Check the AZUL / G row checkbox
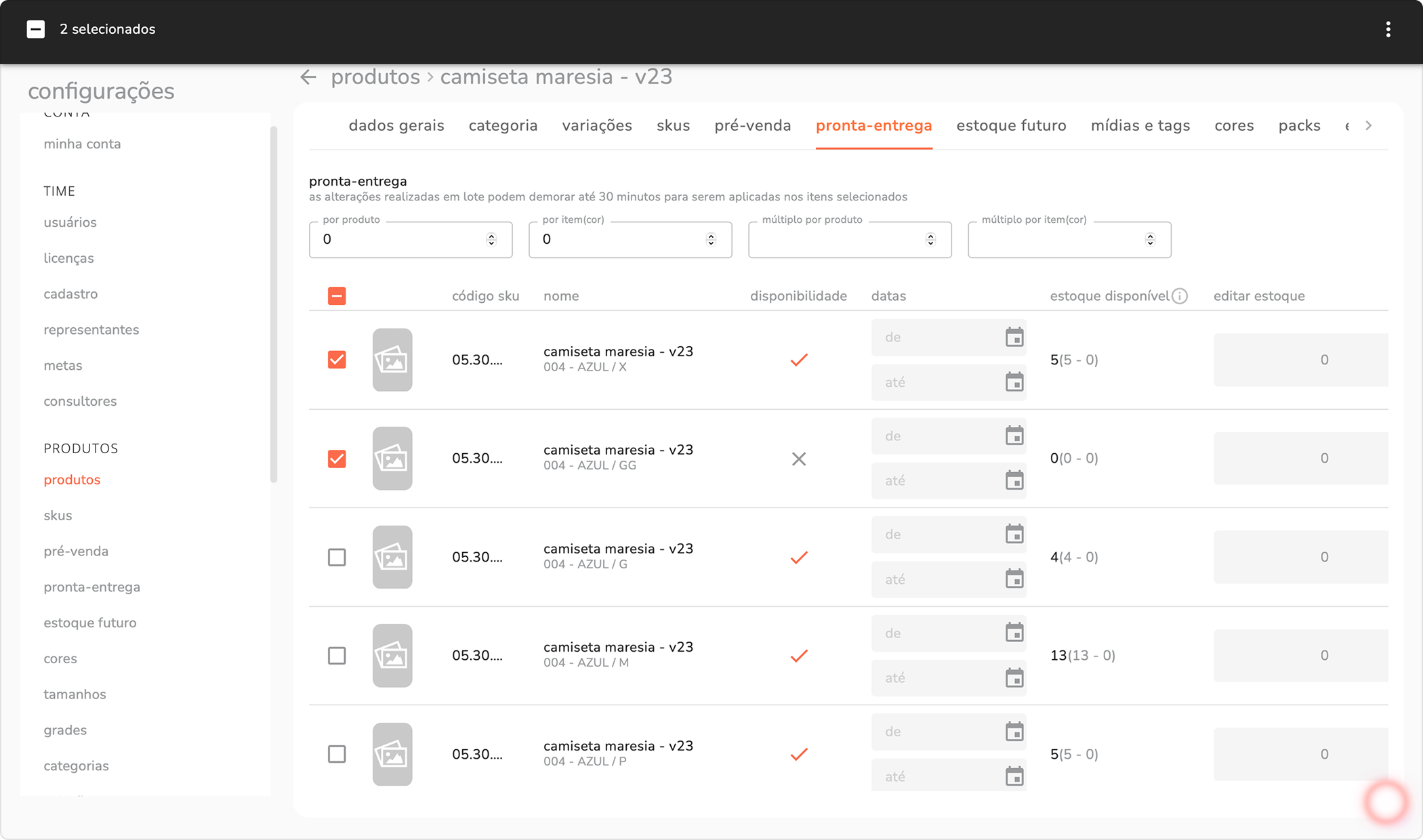Screen dimensions: 1423x840 click(x=337, y=557)
